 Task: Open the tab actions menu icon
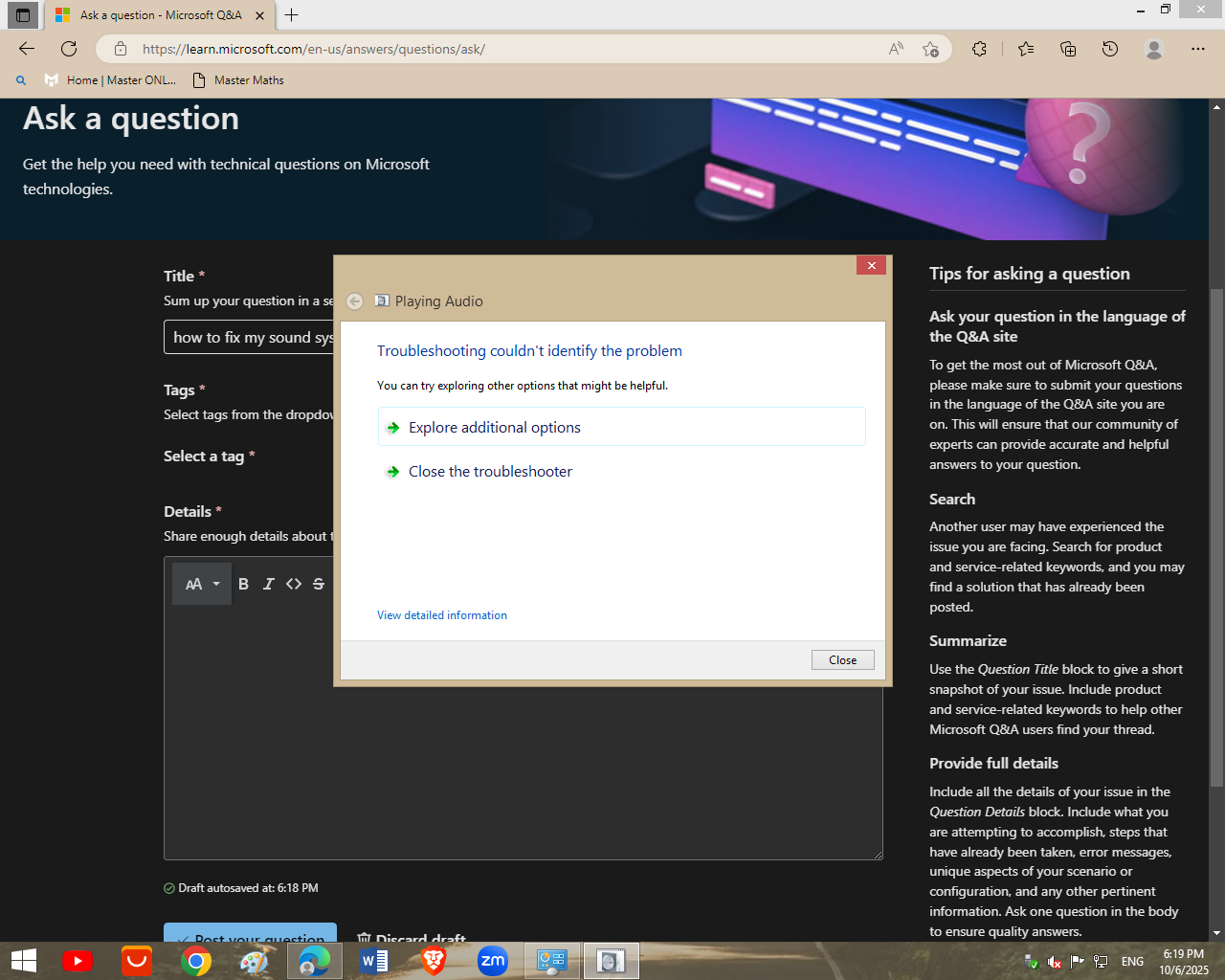coord(23,15)
